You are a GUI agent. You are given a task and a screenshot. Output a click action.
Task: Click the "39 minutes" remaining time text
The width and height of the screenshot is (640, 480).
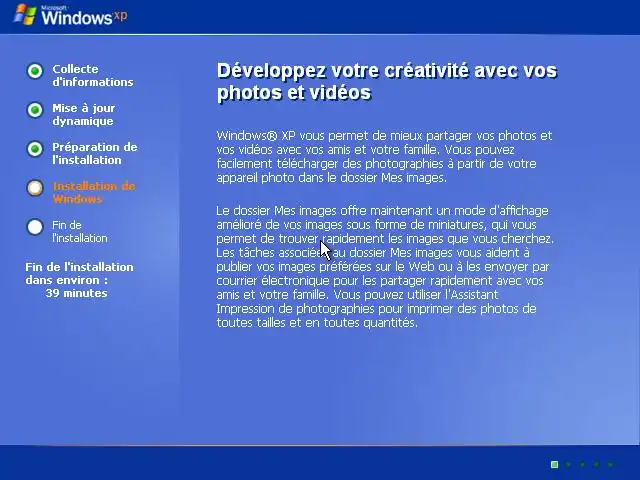point(76,293)
